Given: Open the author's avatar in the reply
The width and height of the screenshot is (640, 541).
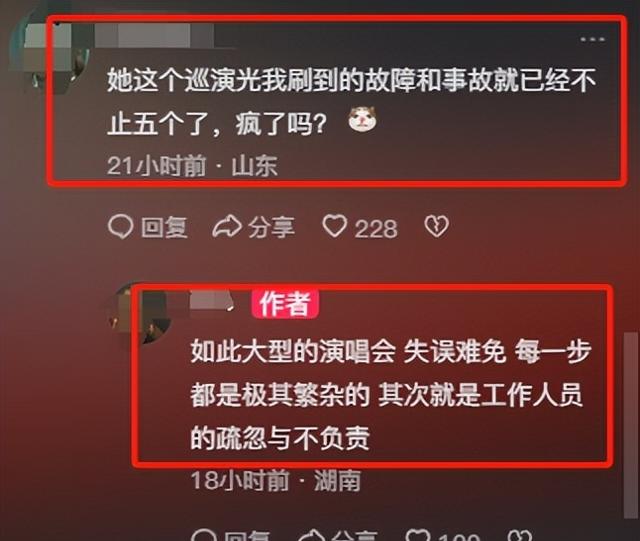Looking at the screenshot, I should 141,314.
